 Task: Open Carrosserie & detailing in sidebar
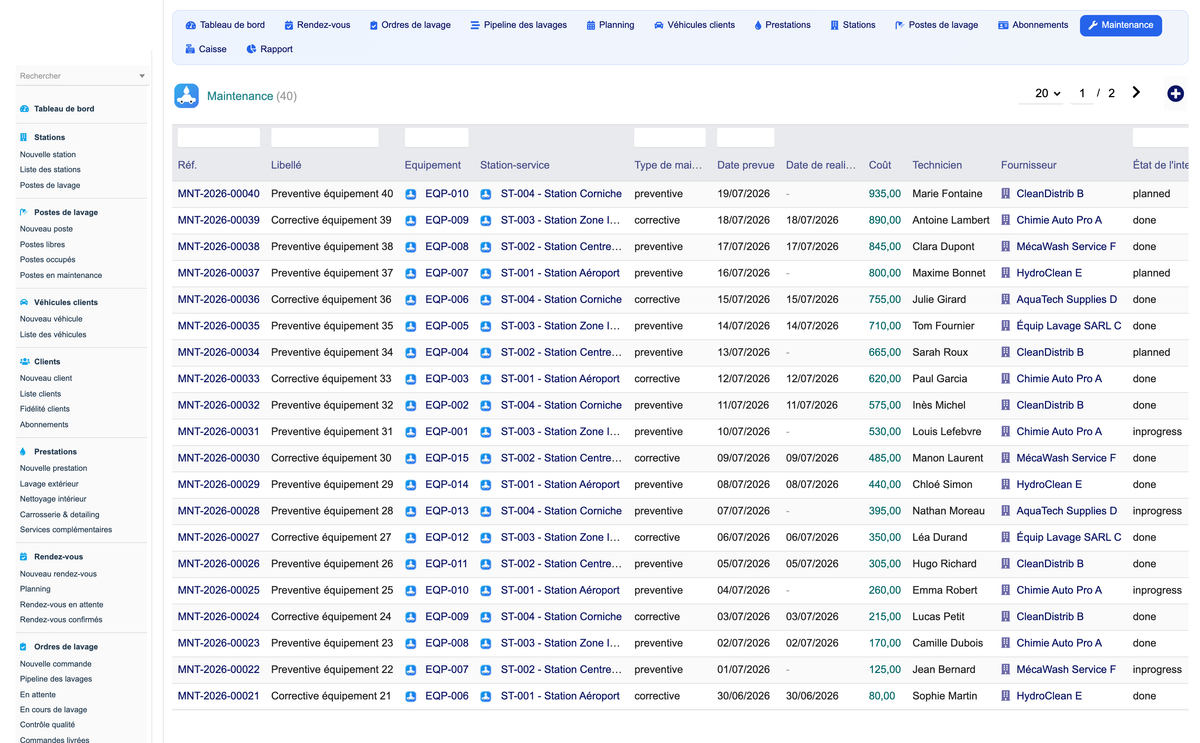point(60,514)
